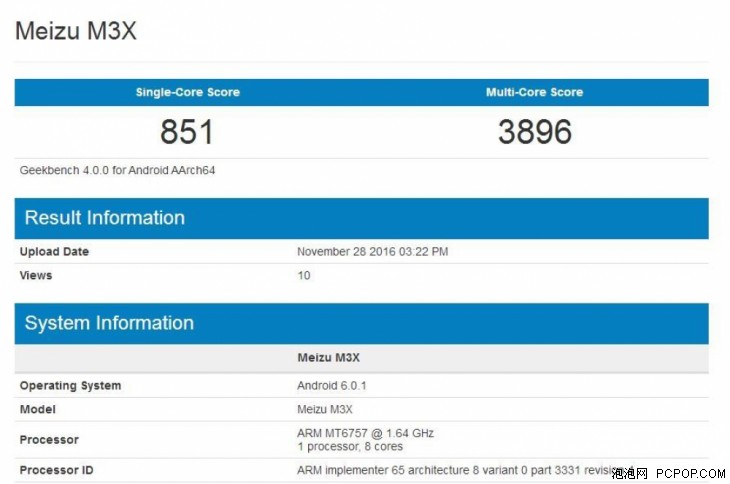Viewport: 730px width, 484px height.
Task: Click the November 28 2016 upload timestamp
Action: 372,252
